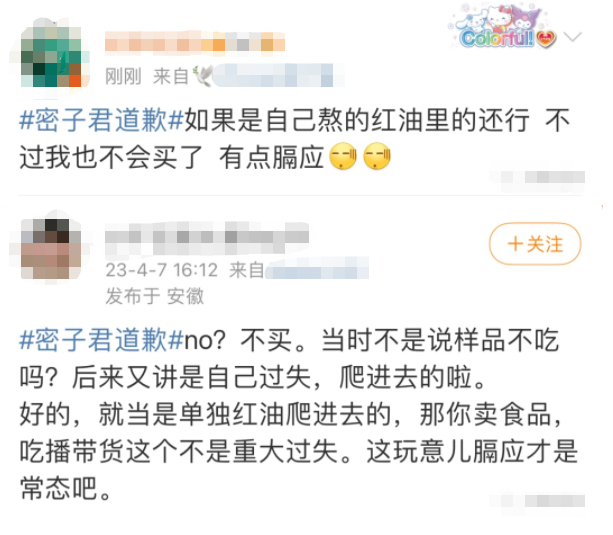View the second poster's avatar
This screenshot has height=535, width=613.
(x=51, y=249)
